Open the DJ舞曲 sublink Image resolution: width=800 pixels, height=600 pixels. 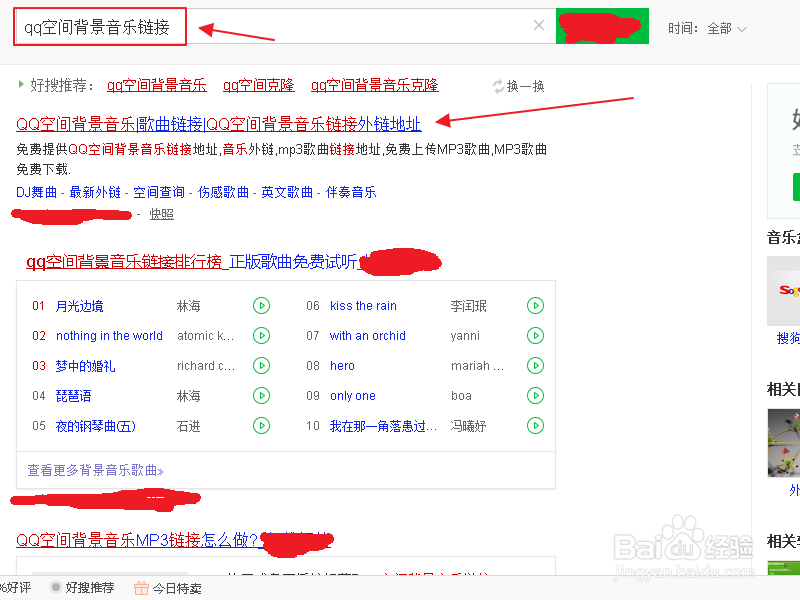pyautogui.click(x=36, y=192)
